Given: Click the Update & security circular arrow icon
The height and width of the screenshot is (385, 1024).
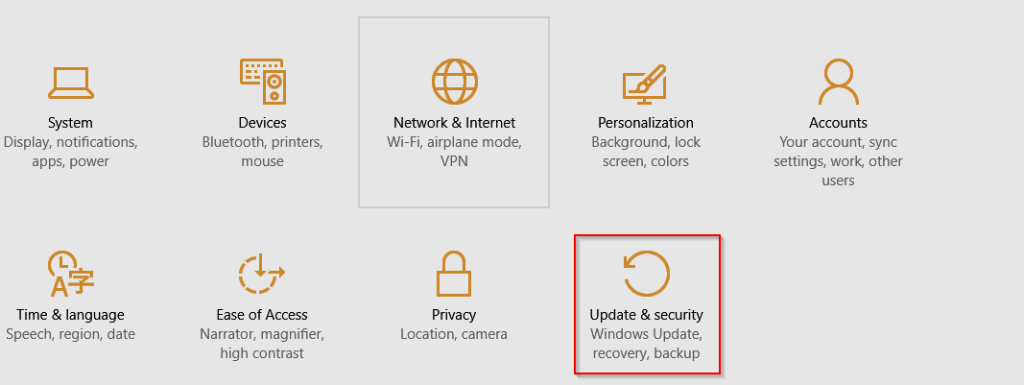Looking at the screenshot, I should tap(647, 273).
